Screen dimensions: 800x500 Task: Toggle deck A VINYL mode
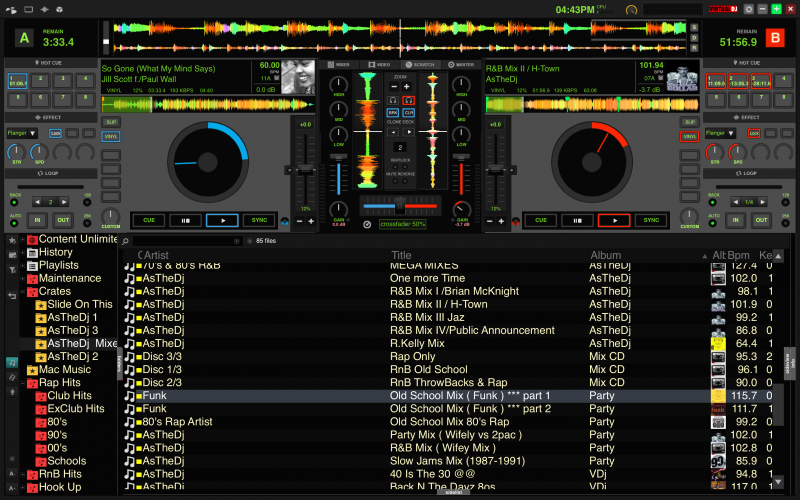click(111, 137)
